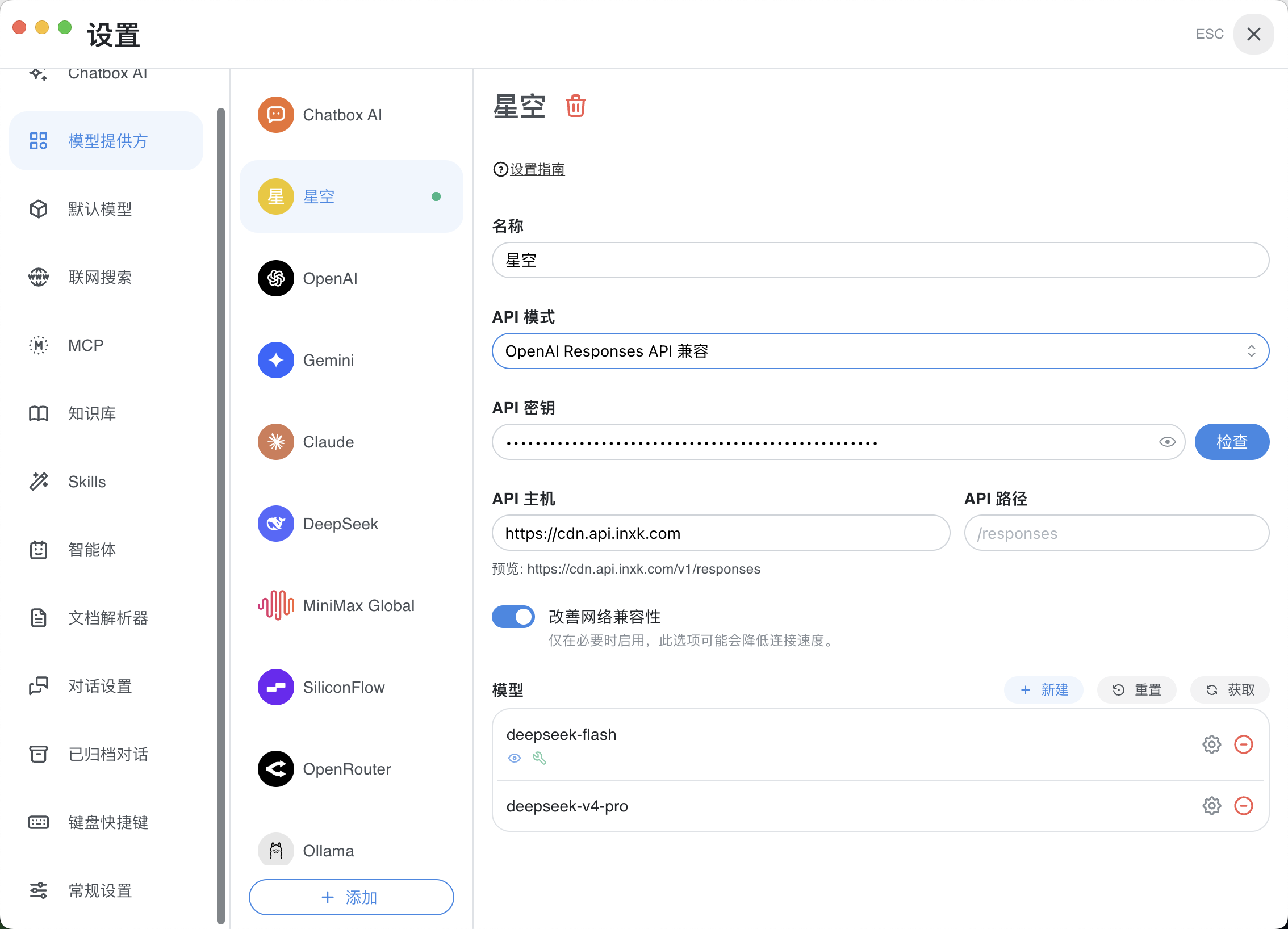The width and height of the screenshot is (1288, 929).
Task: Click the 检查 button for API key
Action: pyautogui.click(x=1232, y=442)
